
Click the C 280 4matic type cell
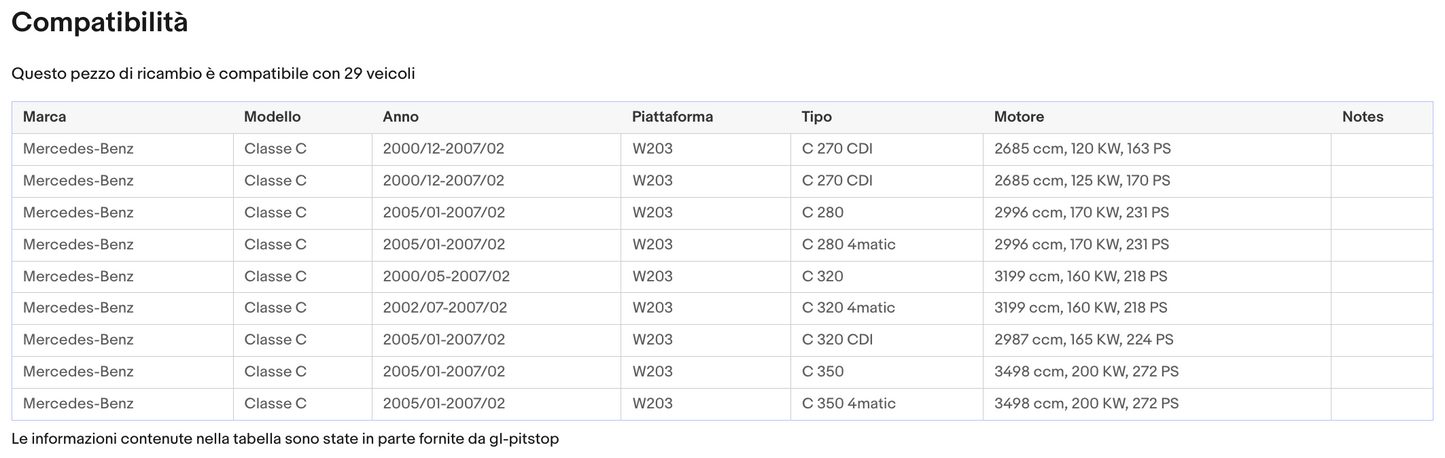[x=848, y=244]
